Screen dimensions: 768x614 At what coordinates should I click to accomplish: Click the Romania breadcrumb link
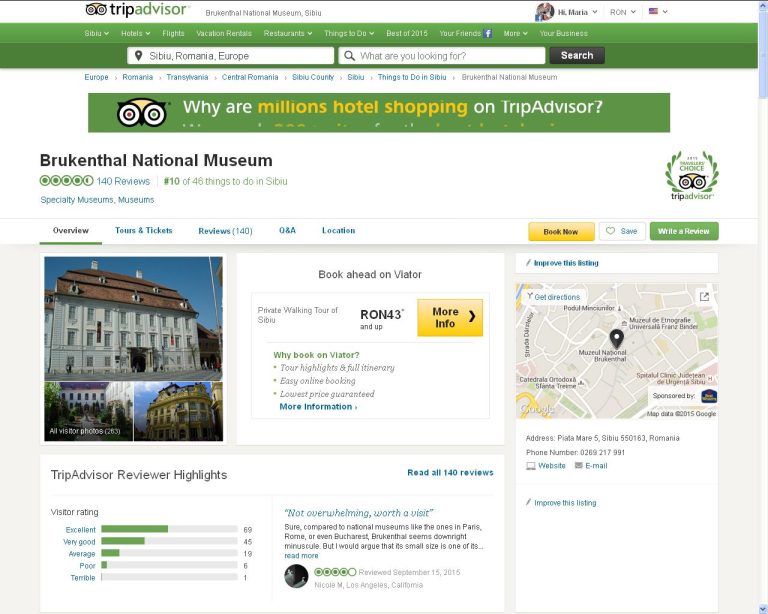(138, 77)
